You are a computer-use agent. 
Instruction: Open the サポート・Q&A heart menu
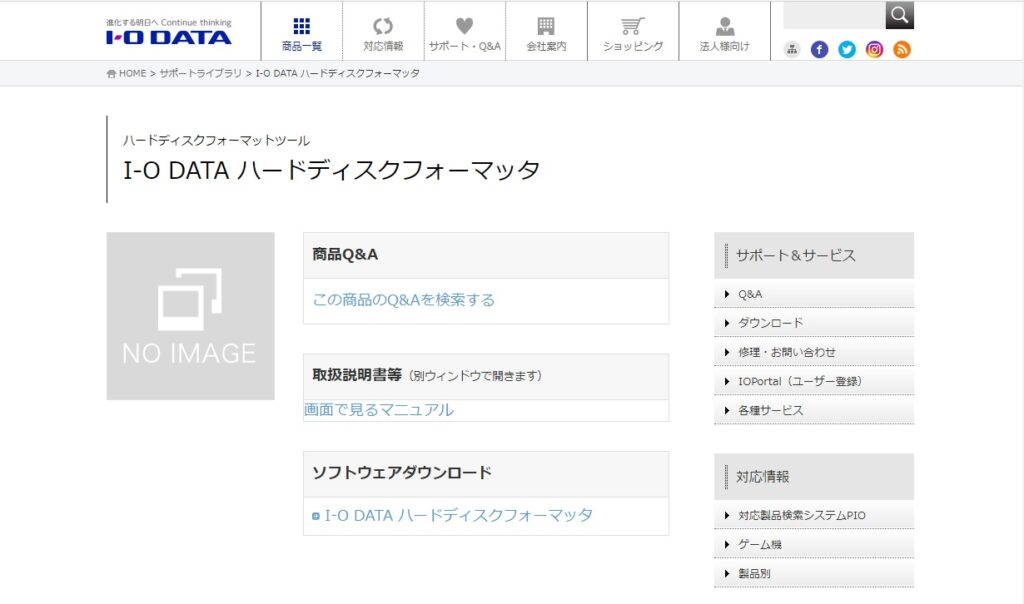tap(464, 34)
